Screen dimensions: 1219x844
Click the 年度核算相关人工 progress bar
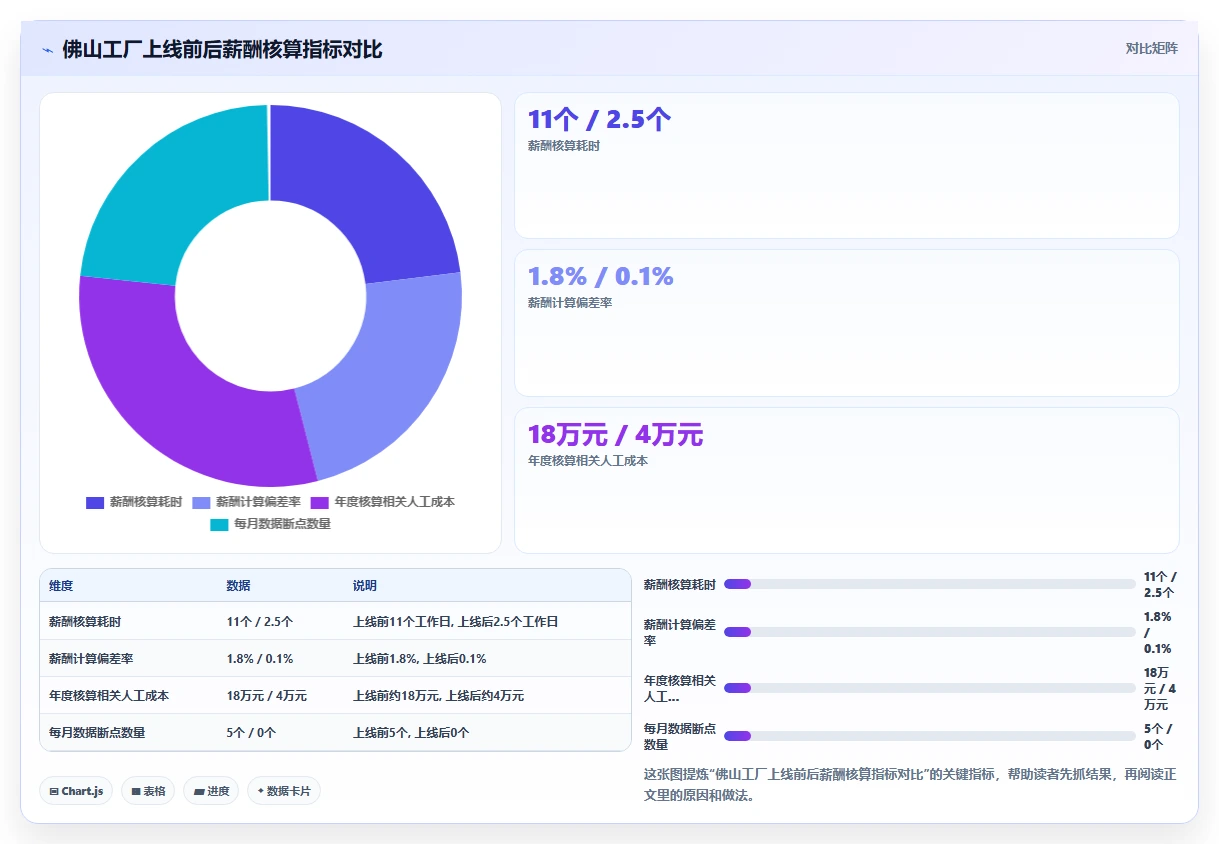pos(929,688)
